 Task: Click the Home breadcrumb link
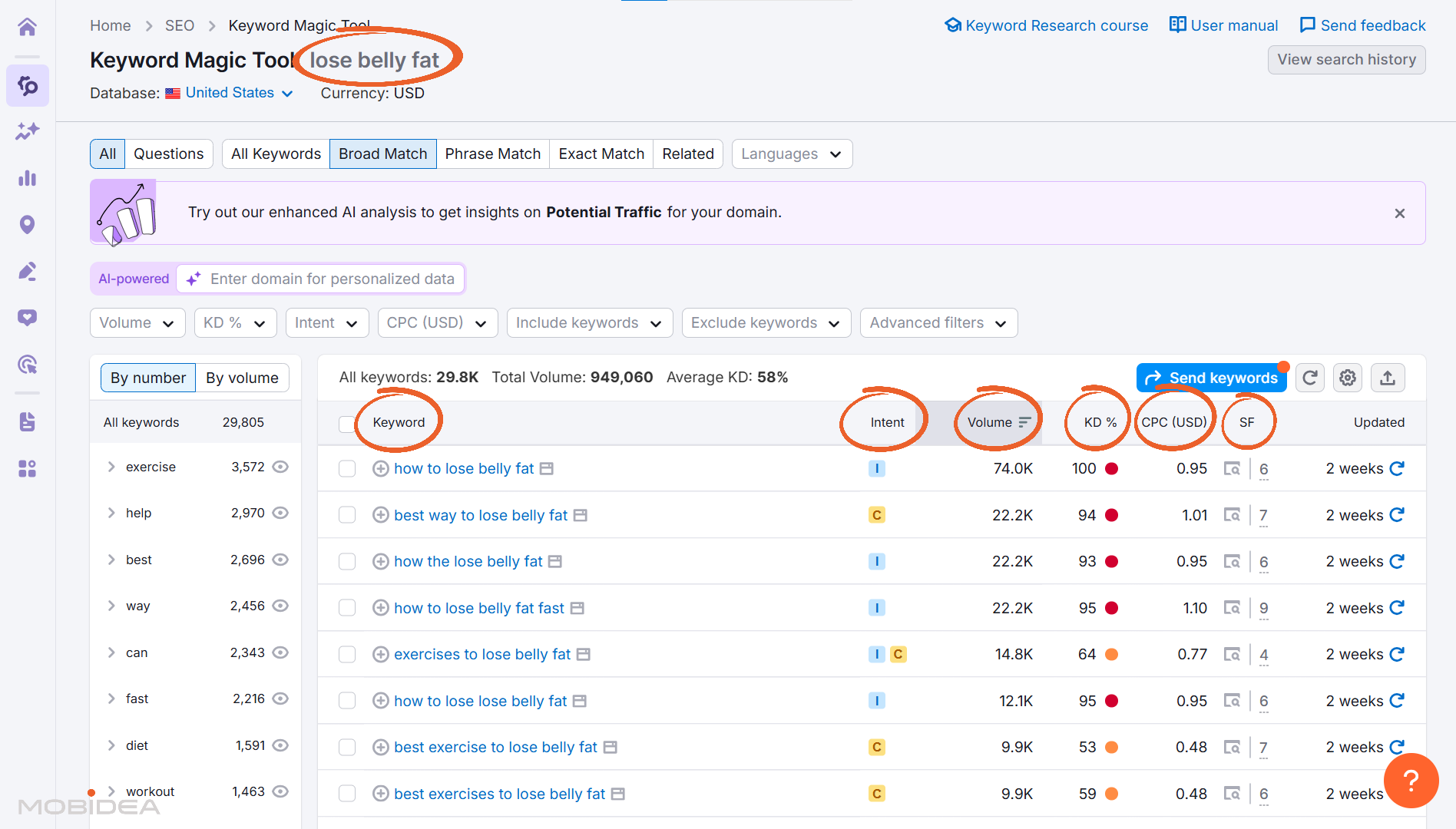click(x=111, y=25)
